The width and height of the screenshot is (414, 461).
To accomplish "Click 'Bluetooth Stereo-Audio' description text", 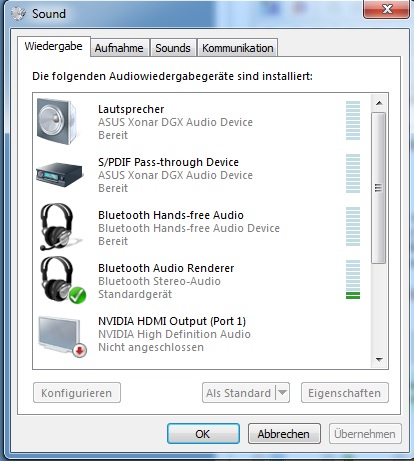I will coord(159,281).
